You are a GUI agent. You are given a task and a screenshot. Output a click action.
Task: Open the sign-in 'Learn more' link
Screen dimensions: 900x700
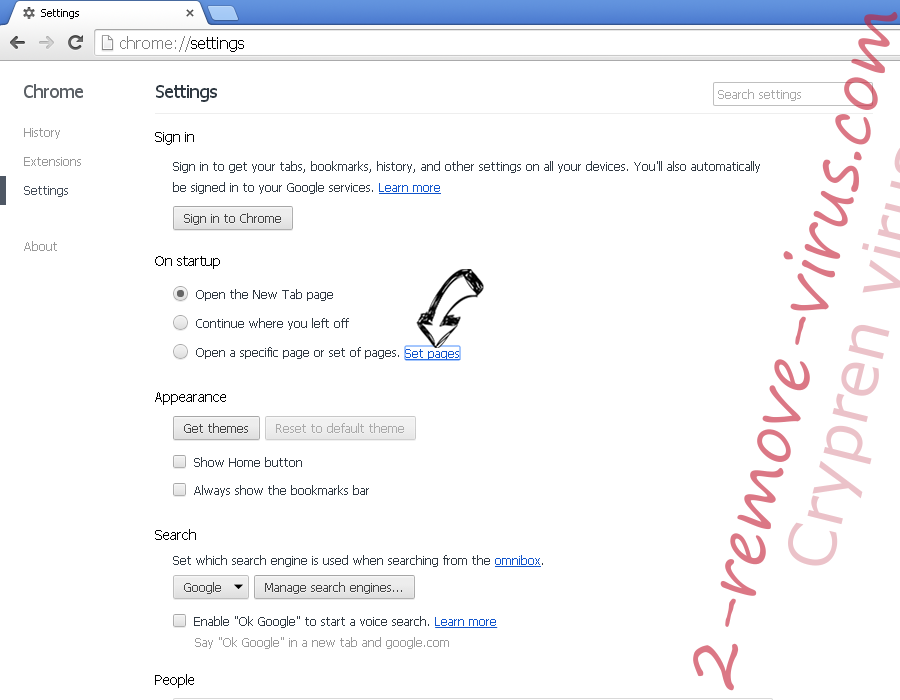(409, 188)
